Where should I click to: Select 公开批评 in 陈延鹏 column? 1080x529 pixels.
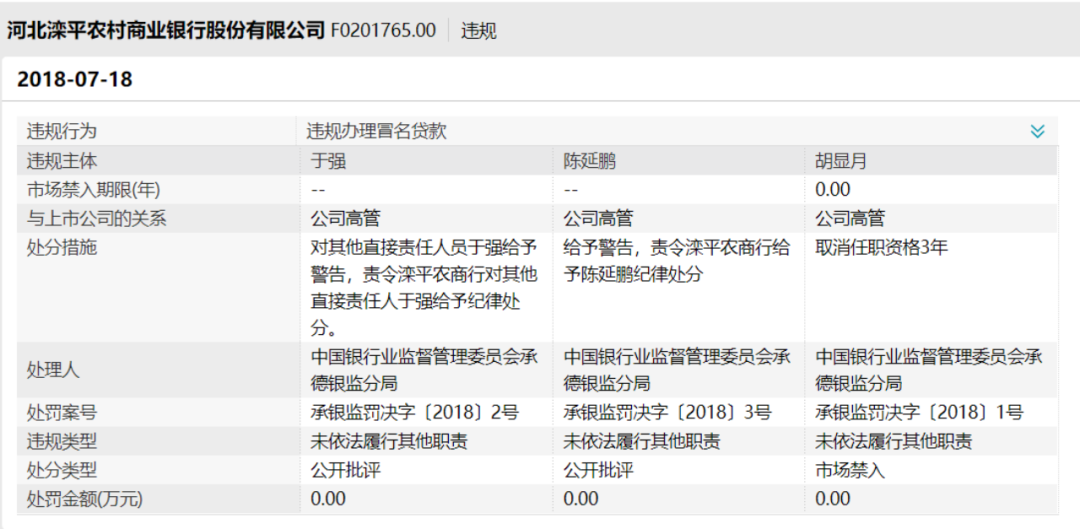pyautogui.click(x=598, y=470)
